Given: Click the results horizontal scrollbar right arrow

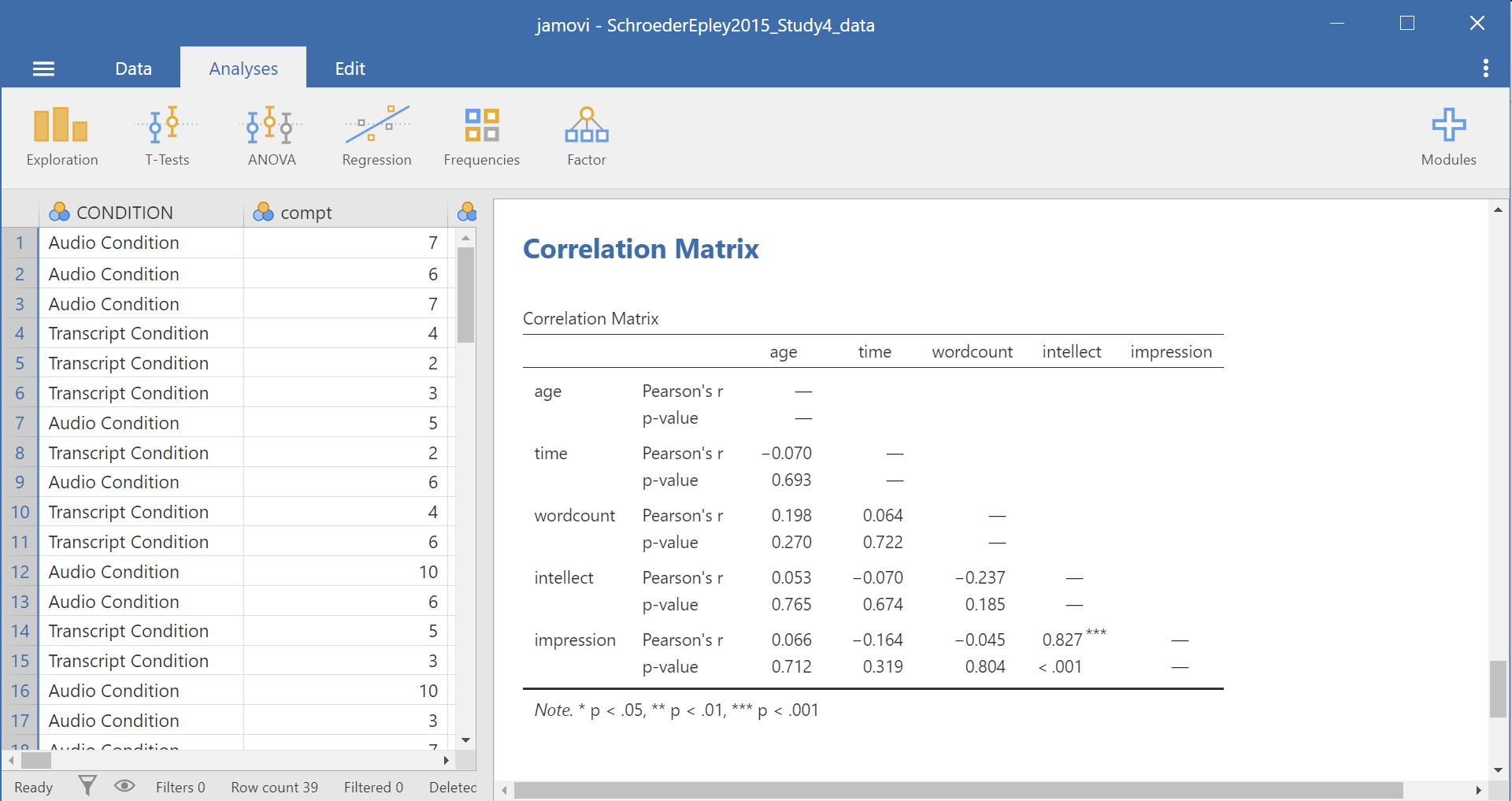Looking at the screenshot, I should point(1478,790).
